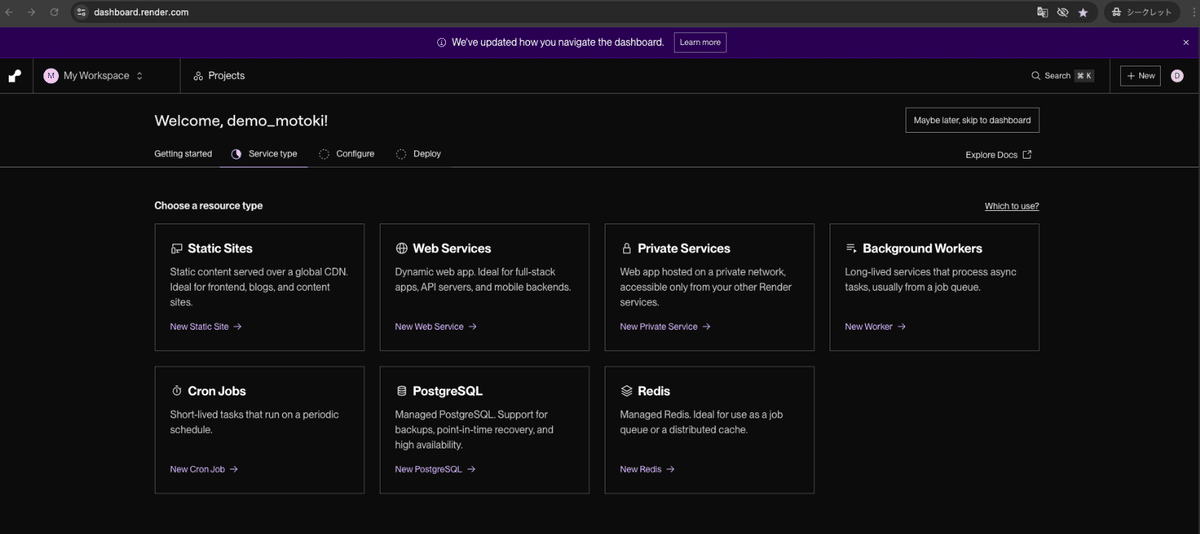The image size is (1200, 534).
Task: Click the Redis stack icon
Action: (x=627, y=391)
